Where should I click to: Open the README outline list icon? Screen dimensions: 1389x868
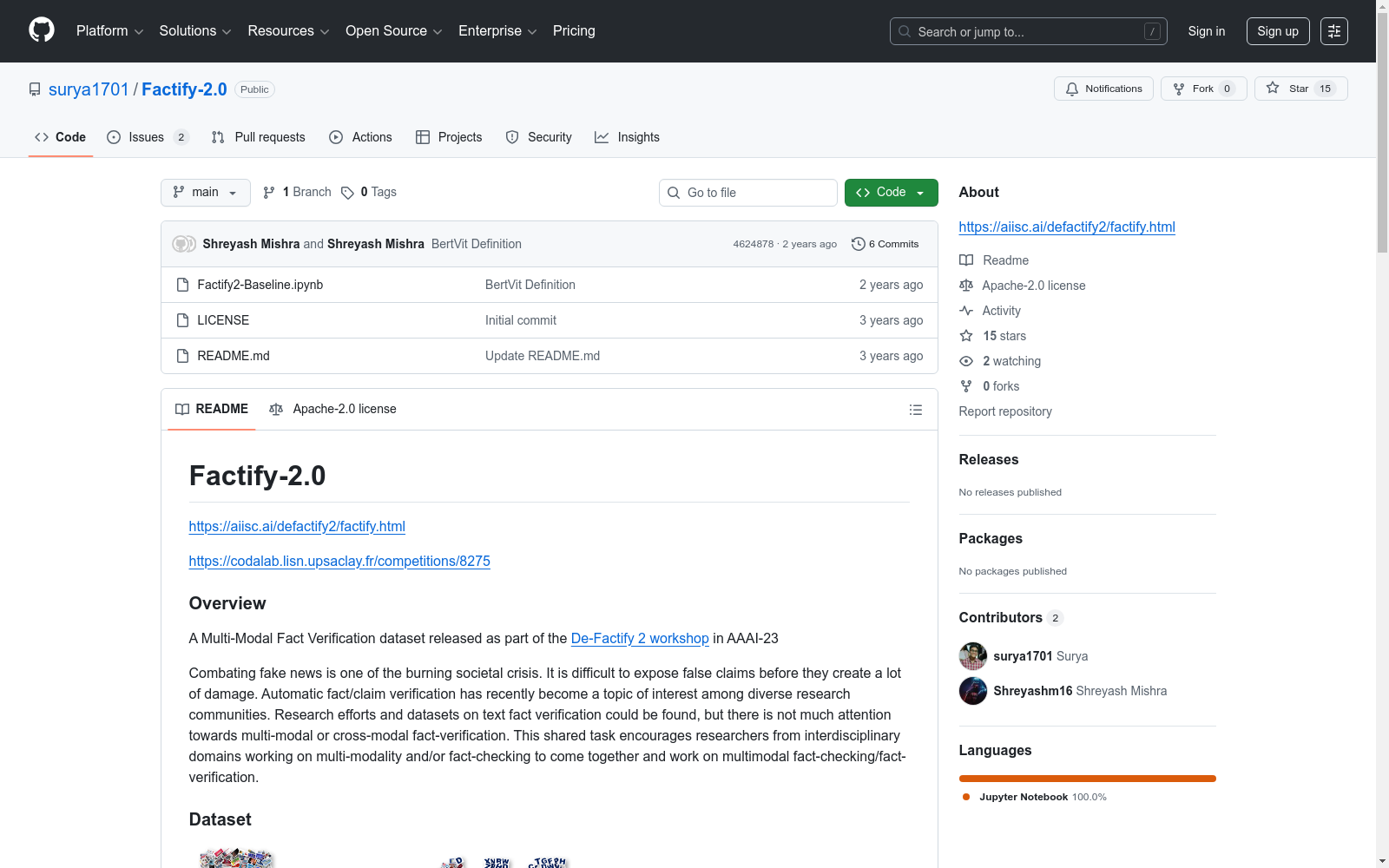click(x=916, y=410)
